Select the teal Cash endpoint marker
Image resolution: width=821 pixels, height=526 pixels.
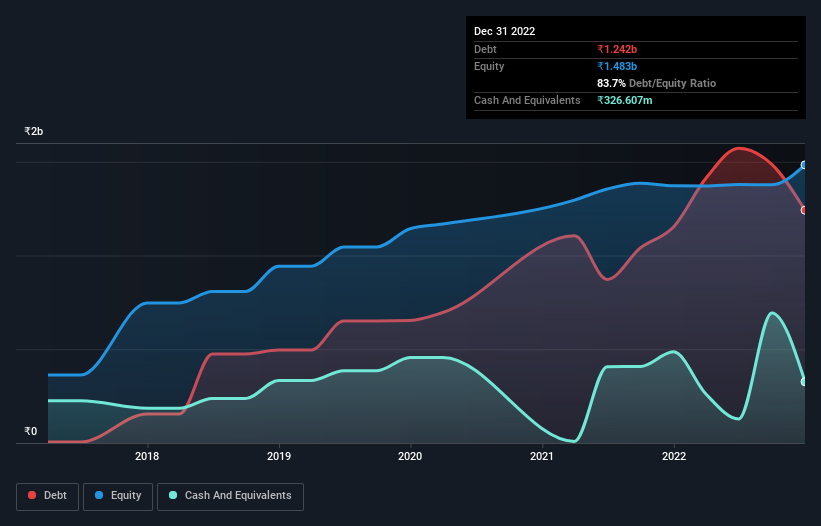coord(804,382)
